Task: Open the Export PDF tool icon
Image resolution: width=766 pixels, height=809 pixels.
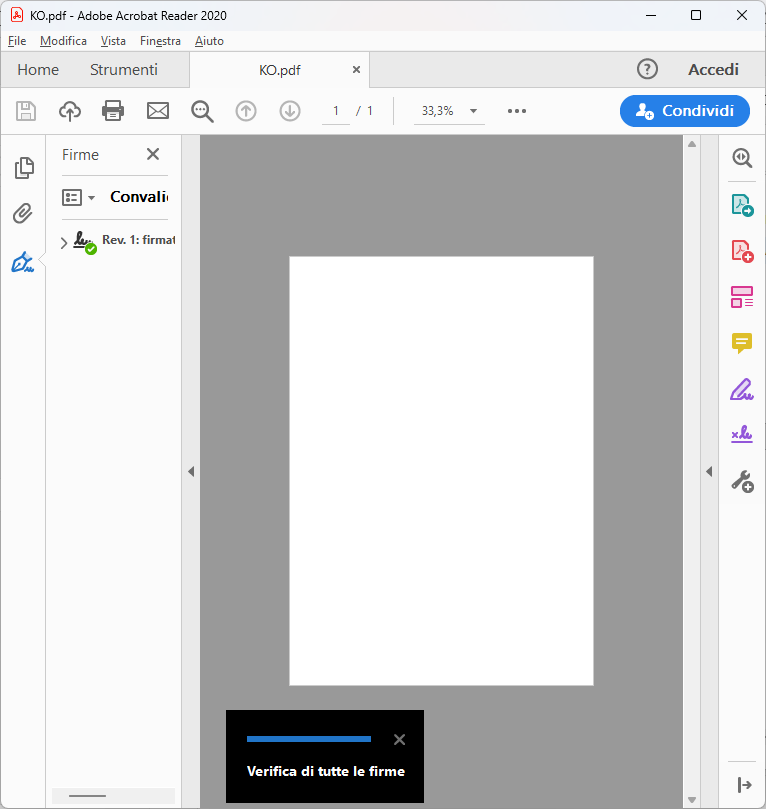Action: tap(741, 205)
